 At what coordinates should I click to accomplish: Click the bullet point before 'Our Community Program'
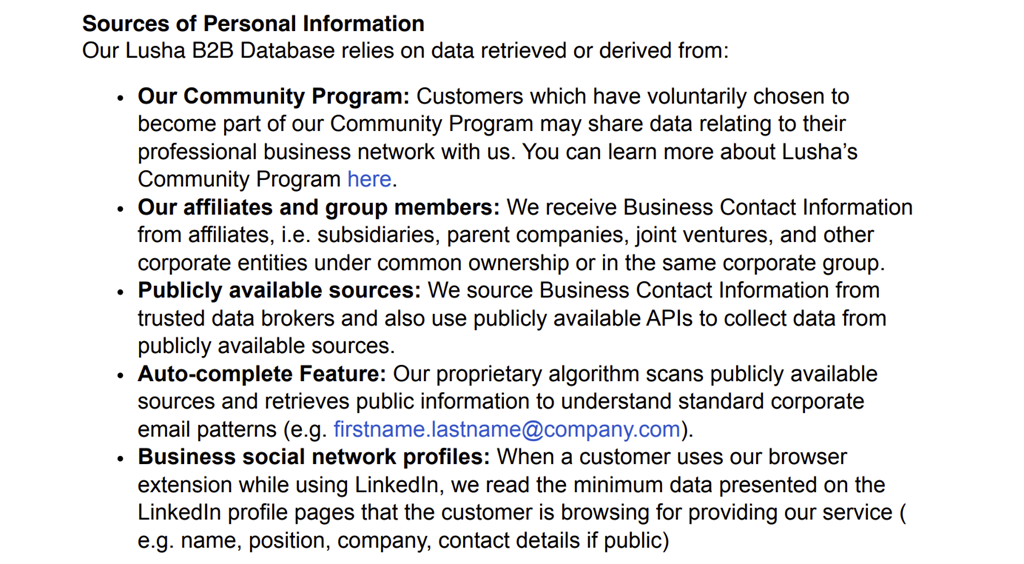121,98
